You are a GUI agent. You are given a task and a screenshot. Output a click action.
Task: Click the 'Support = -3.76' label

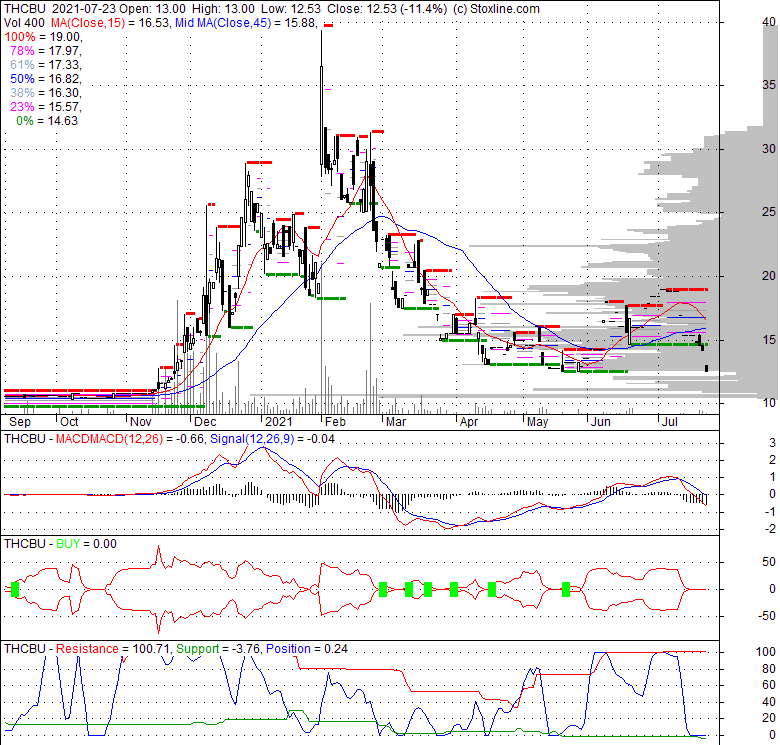pyautogui.click(x=218, y=649)
